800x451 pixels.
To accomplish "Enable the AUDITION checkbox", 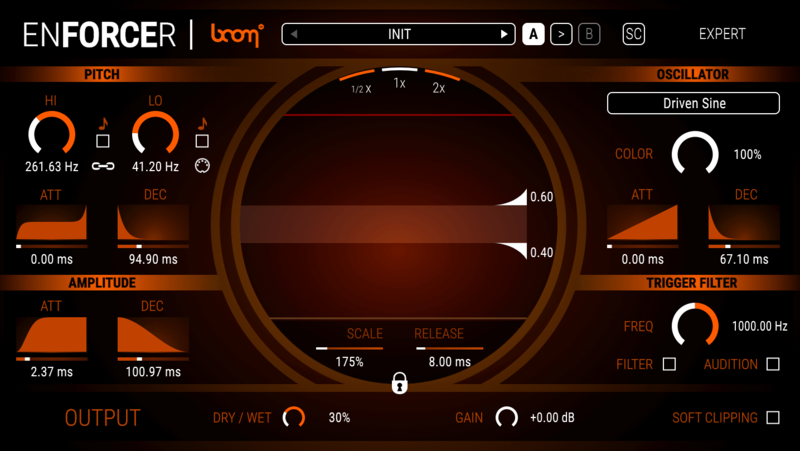I will point(773,364).
